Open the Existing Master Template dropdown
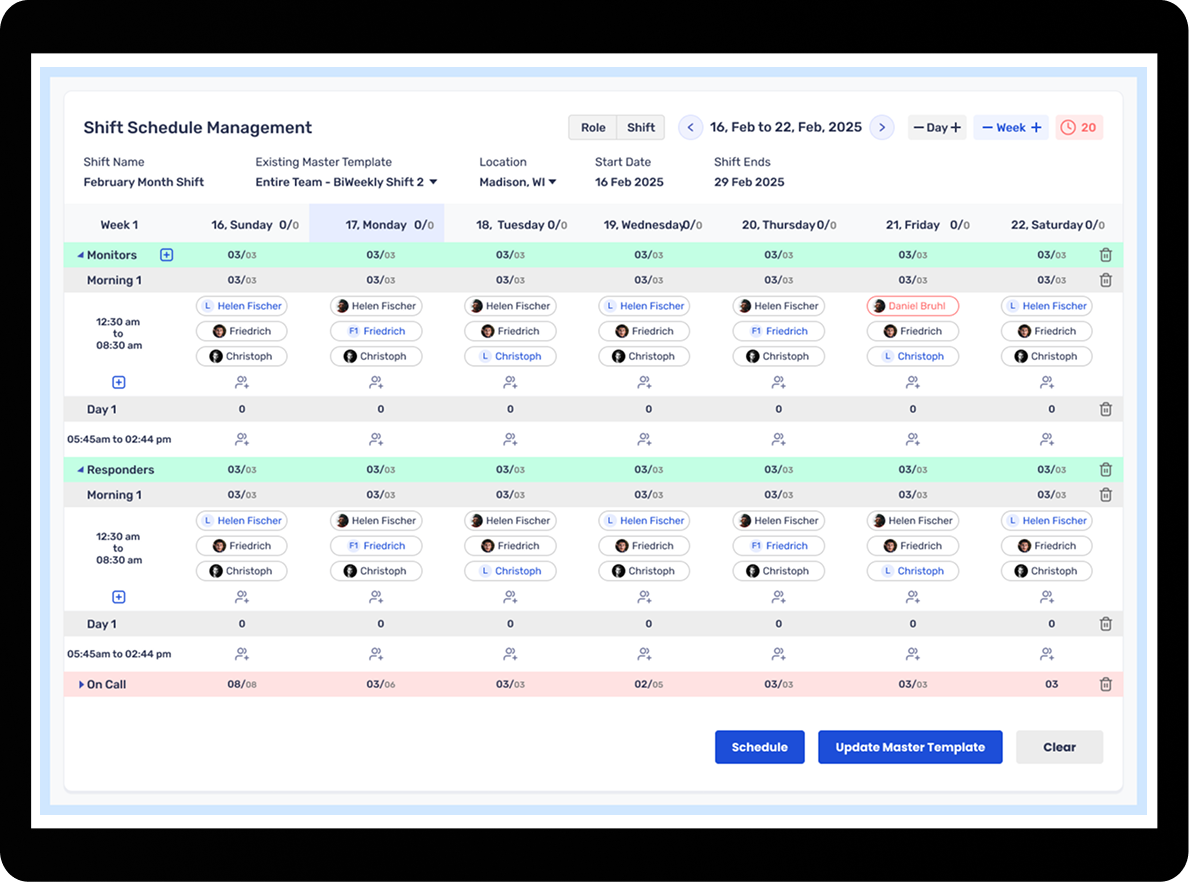 [433, 182]
